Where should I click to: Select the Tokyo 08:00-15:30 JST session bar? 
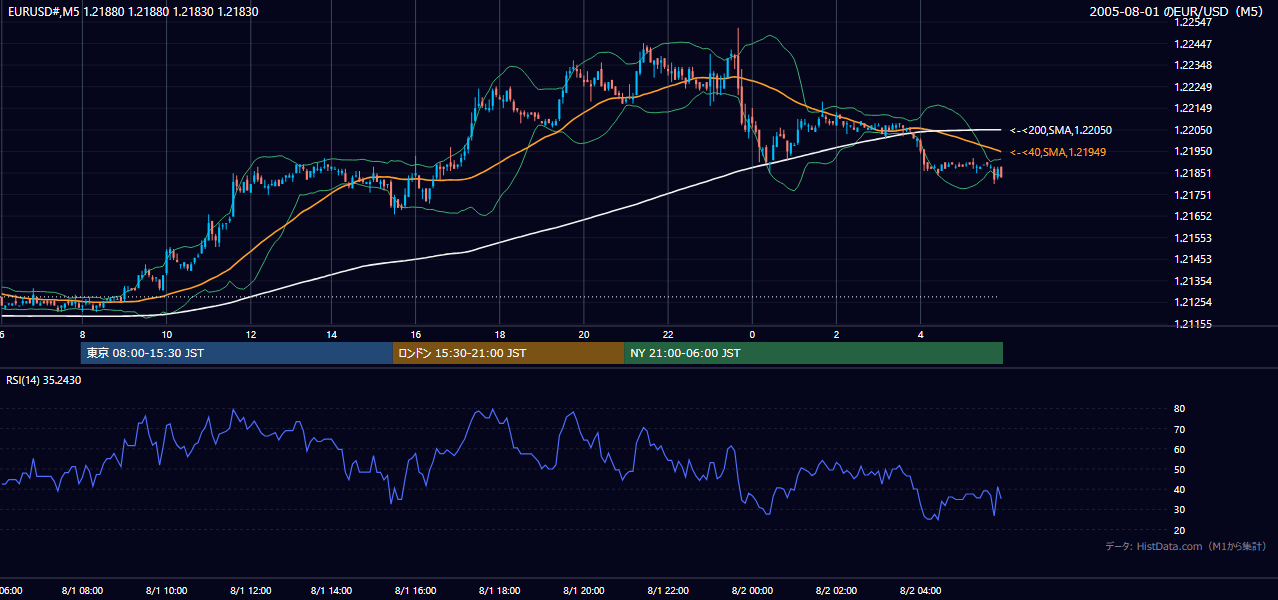point(236,353)
